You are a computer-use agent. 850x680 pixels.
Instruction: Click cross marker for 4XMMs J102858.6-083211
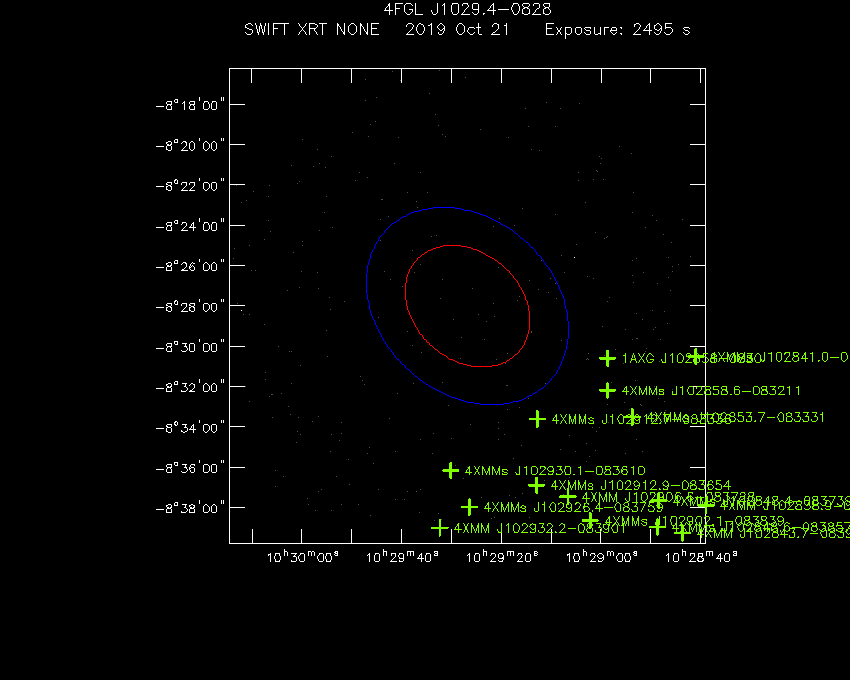coord(607,390)
